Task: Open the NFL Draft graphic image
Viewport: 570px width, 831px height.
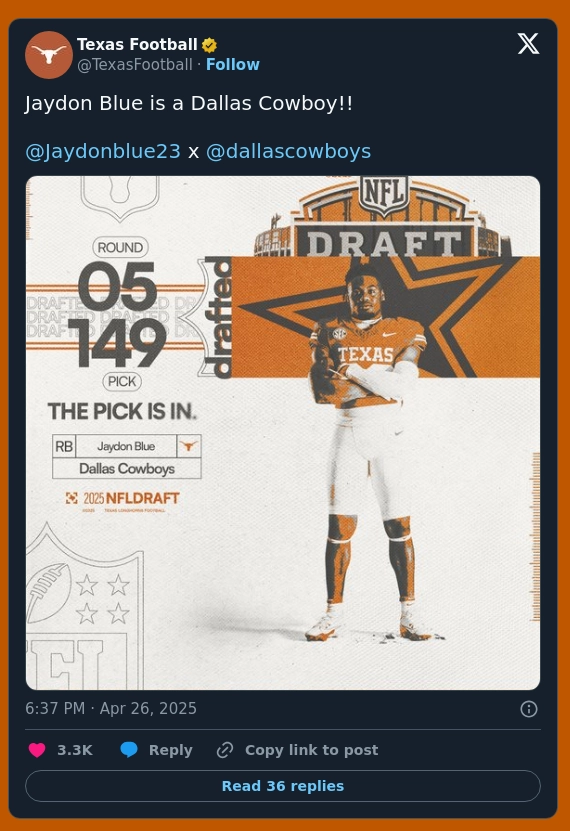Action: pyautogui.click(x=283, y=432)
